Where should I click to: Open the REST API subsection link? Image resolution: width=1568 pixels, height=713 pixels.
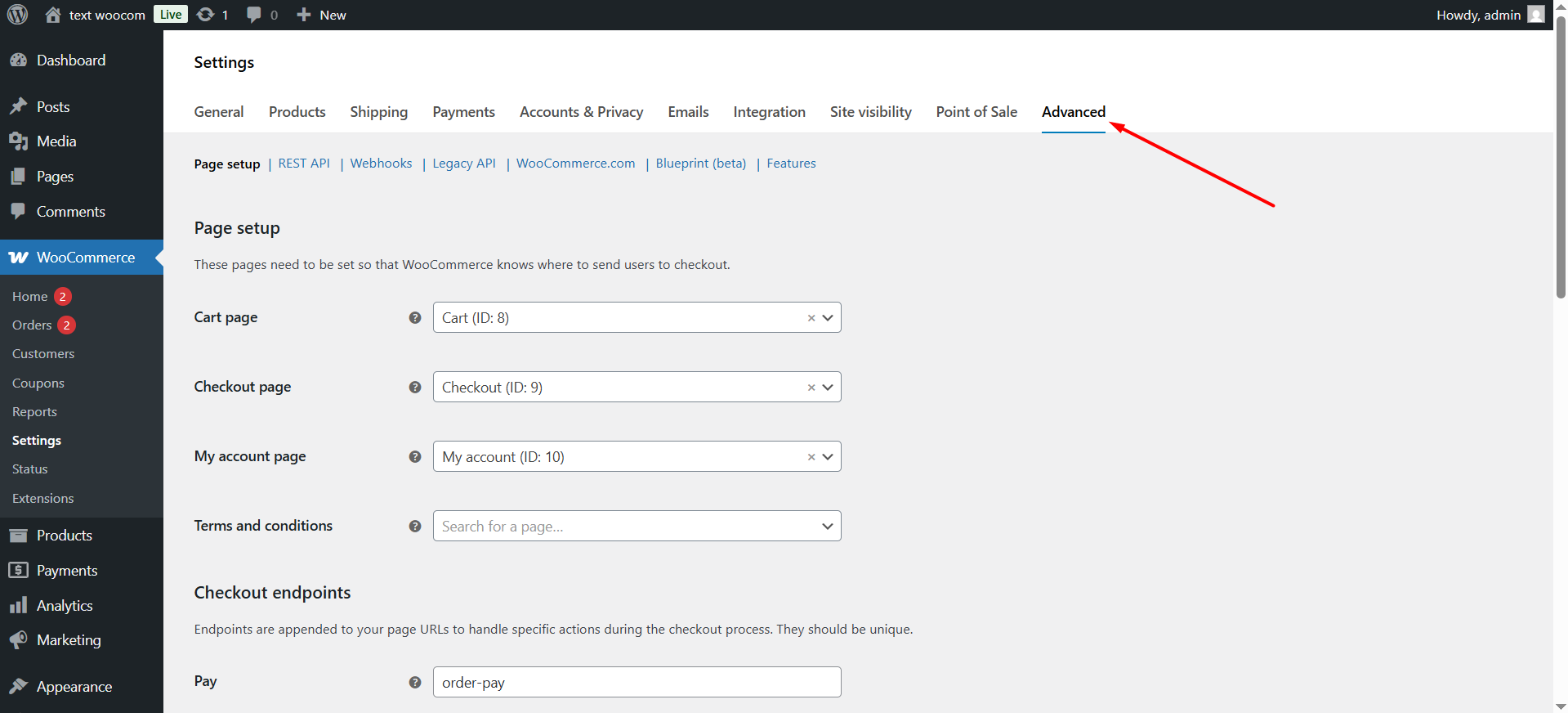(304, 164)
